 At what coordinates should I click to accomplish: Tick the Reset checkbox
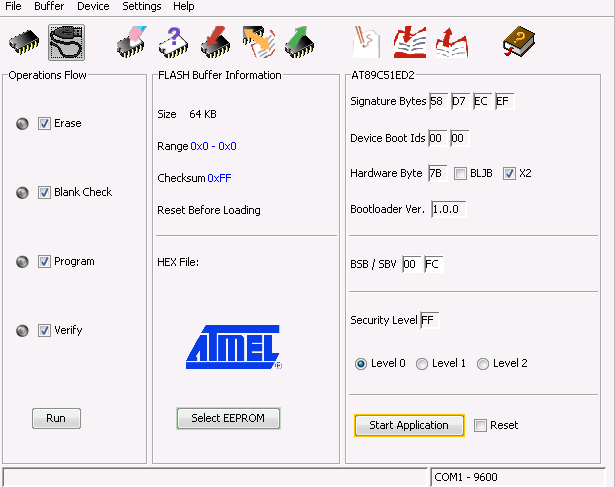click(x=480, y=425)
